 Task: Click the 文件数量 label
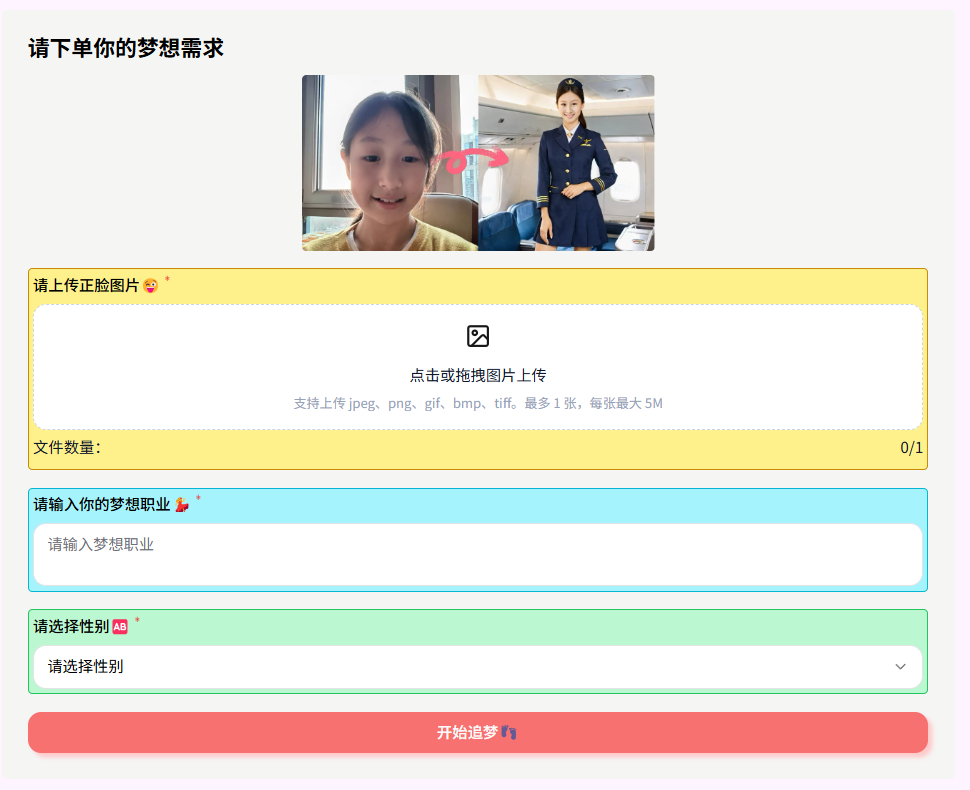(67, 447)
